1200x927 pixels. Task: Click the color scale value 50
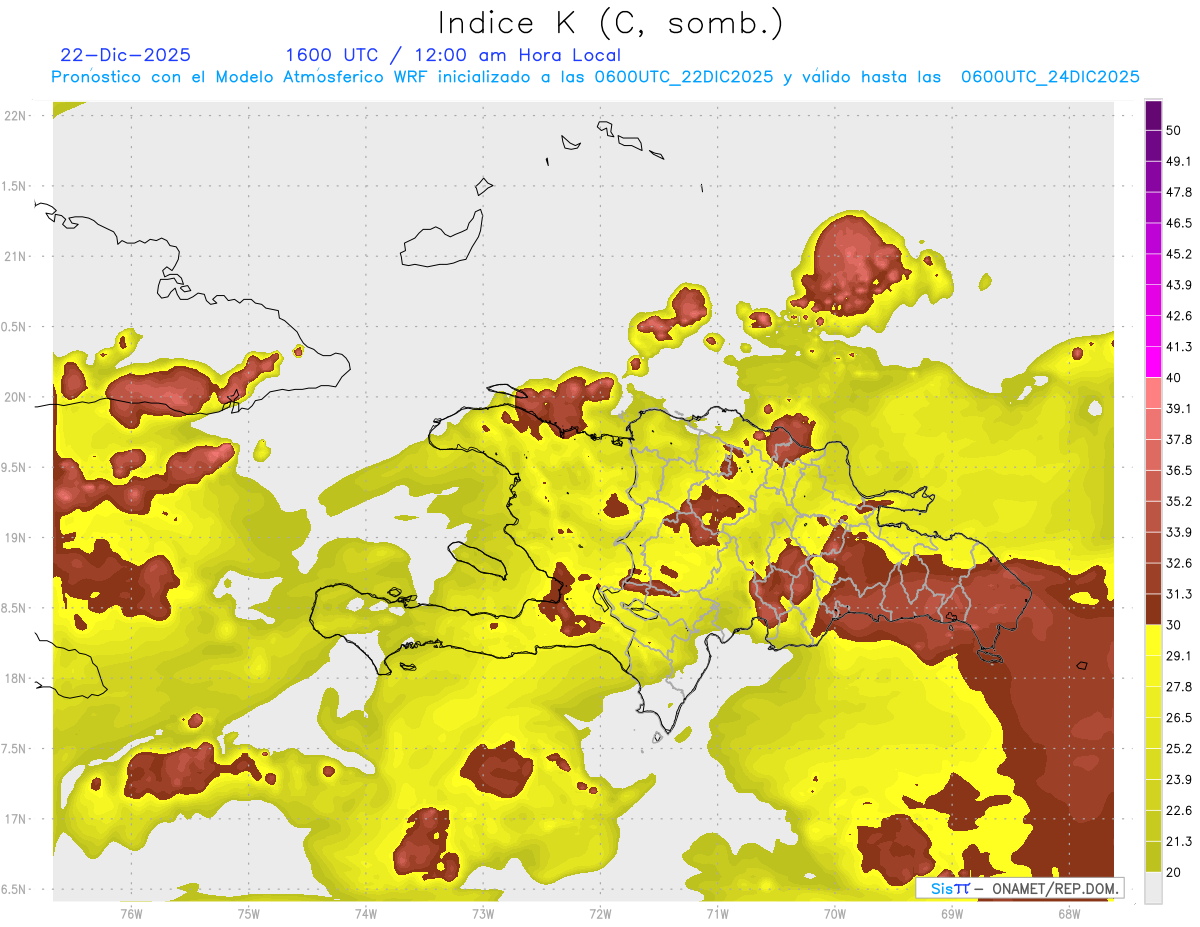(x=1174, y=131)
